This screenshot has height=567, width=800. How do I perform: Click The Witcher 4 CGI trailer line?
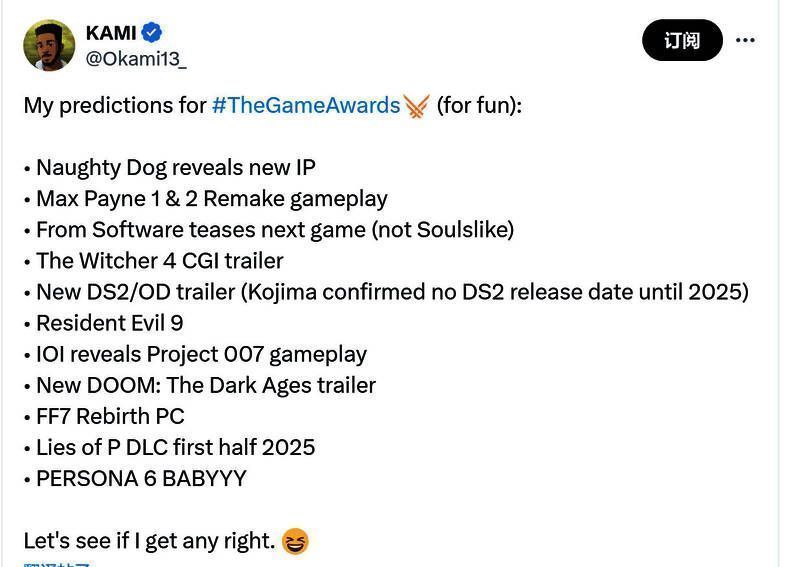pos(159,260)
